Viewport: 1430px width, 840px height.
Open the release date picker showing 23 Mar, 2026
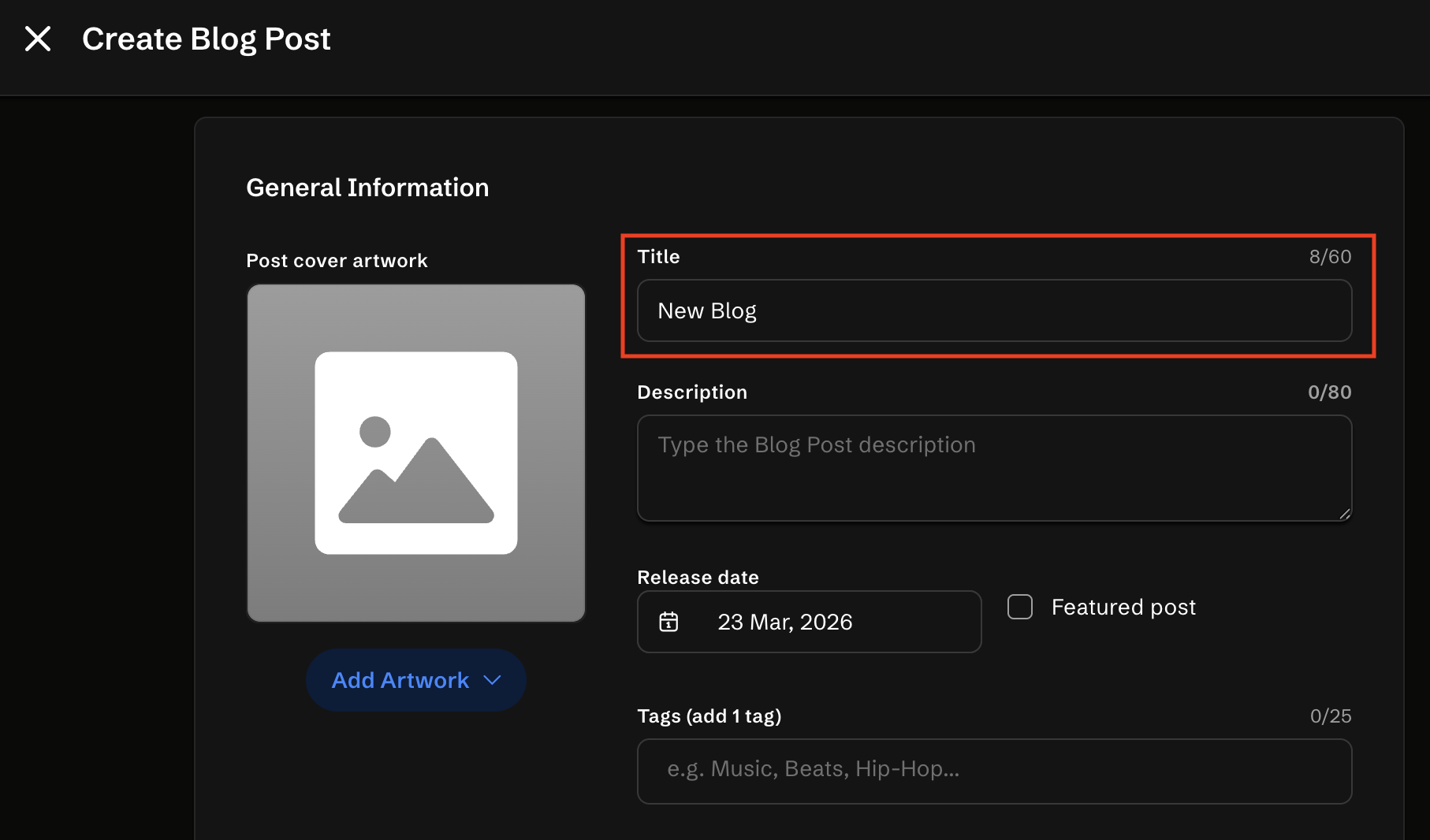[809, 622]
